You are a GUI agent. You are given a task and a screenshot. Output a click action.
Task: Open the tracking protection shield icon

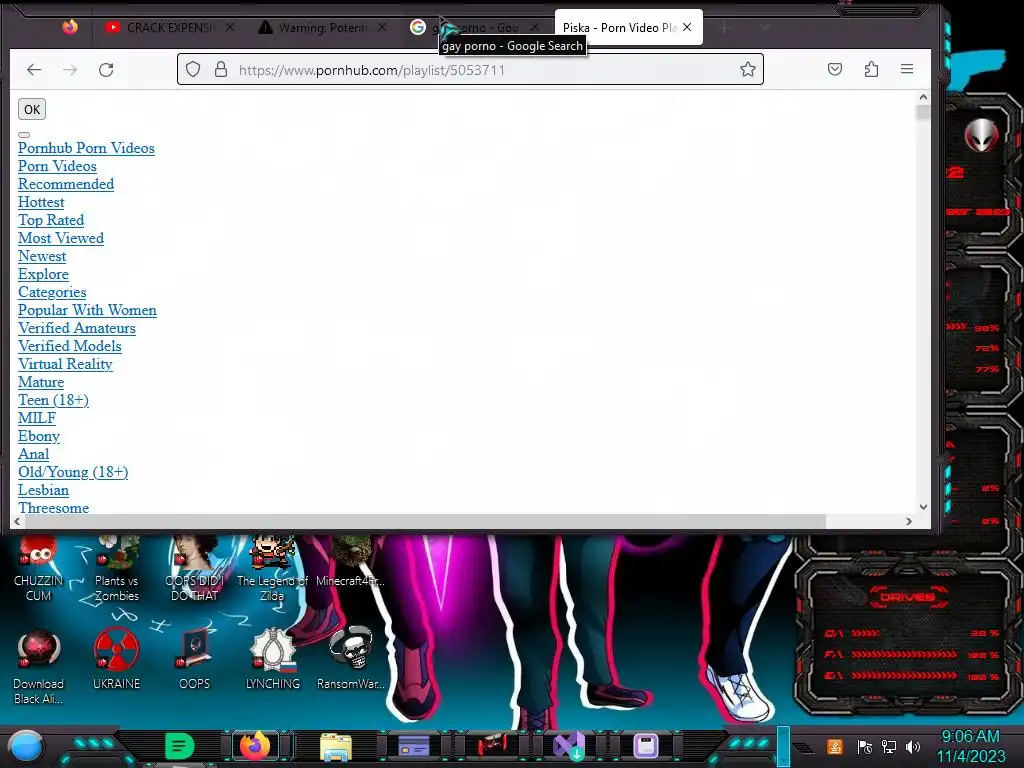coord(193,69)
